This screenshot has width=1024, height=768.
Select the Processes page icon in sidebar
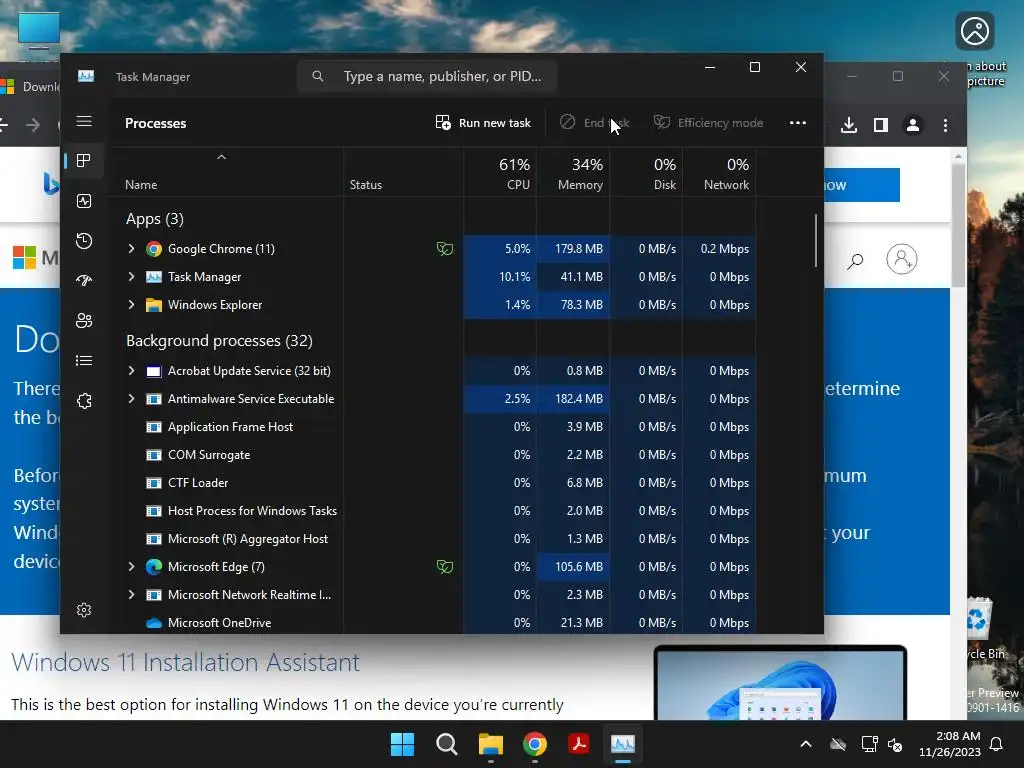pos(84,161)
